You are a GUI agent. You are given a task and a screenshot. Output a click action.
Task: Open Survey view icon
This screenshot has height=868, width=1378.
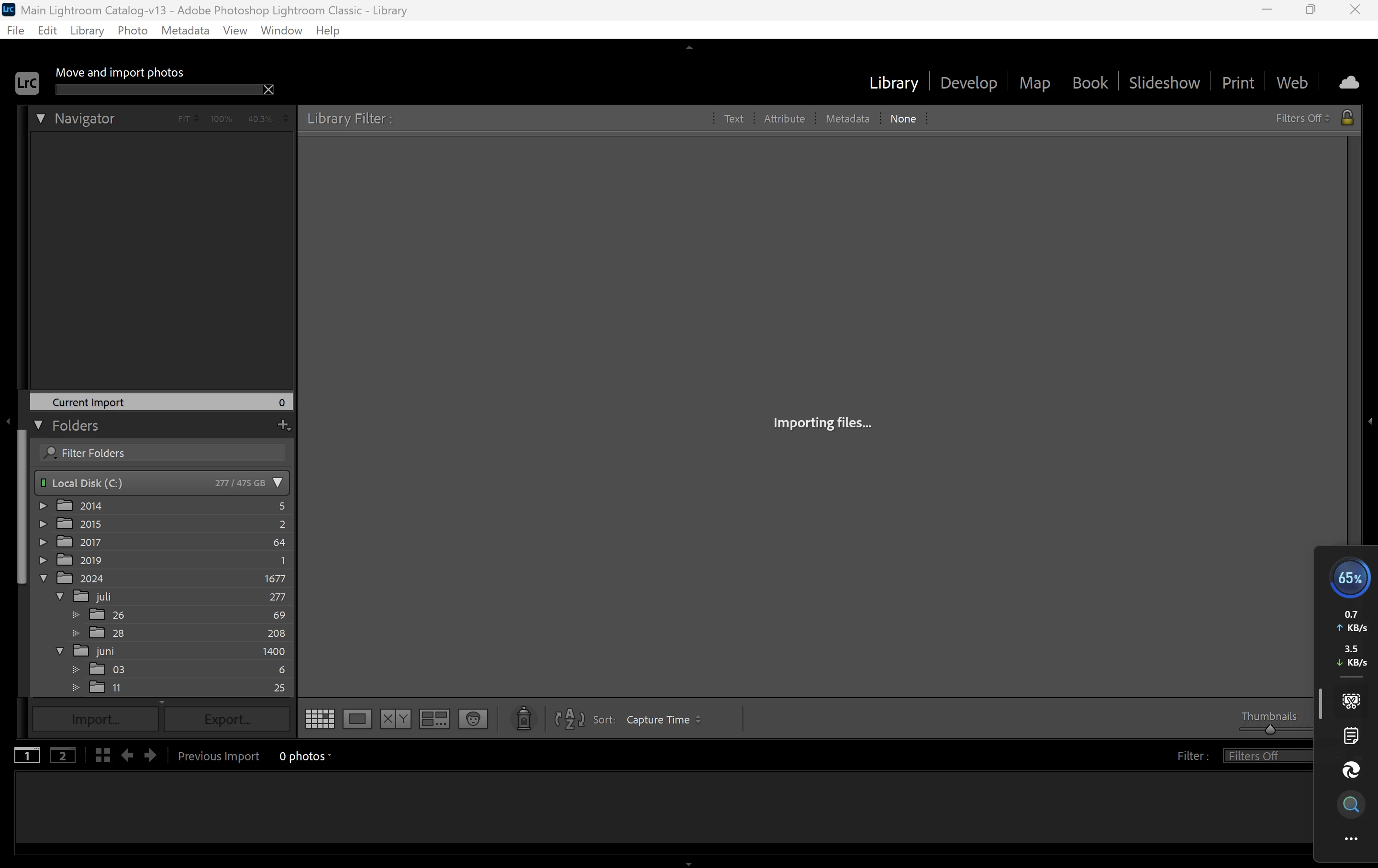[434, 719]
